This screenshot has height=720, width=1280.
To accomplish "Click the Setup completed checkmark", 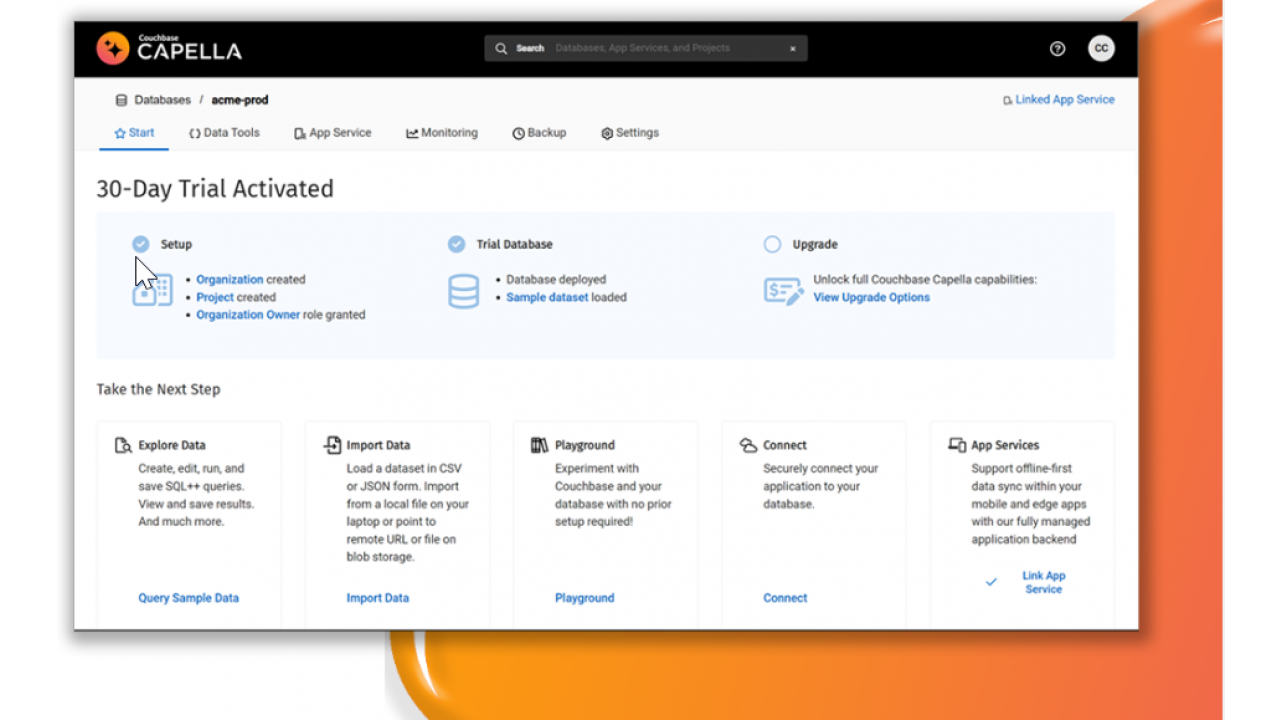I will (141, 244).
